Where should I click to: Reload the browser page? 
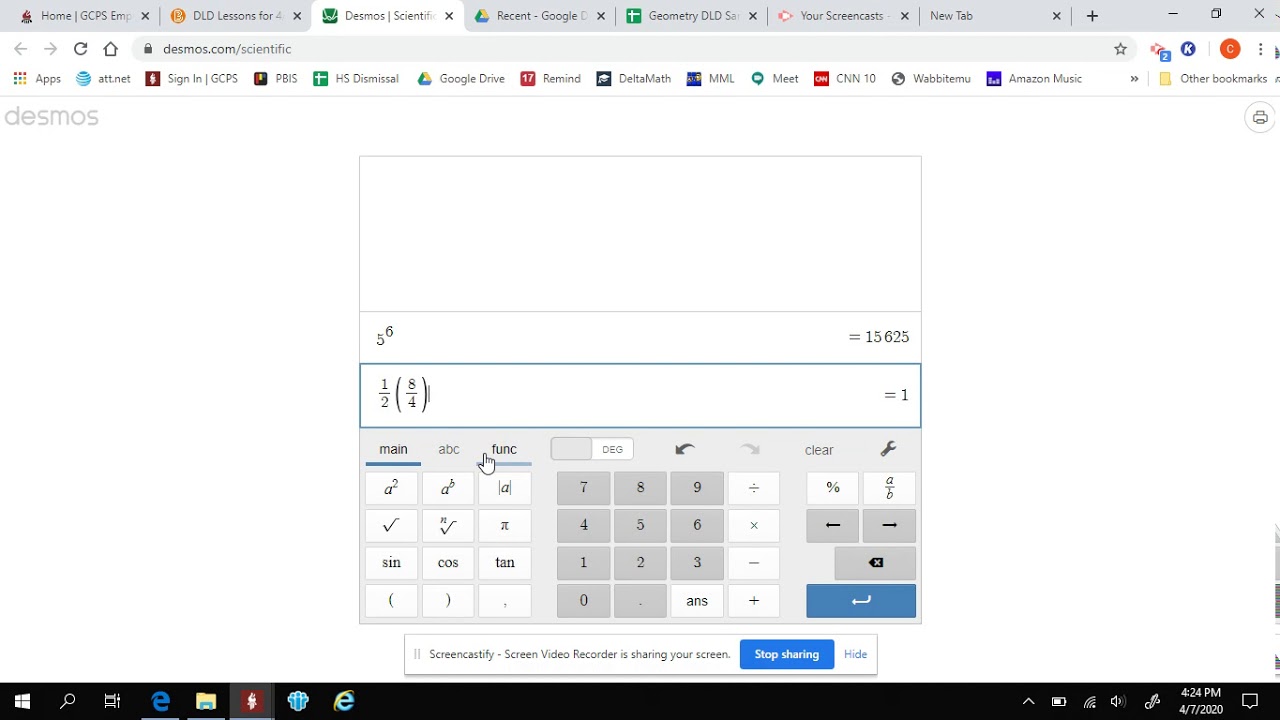click(80, 49)
